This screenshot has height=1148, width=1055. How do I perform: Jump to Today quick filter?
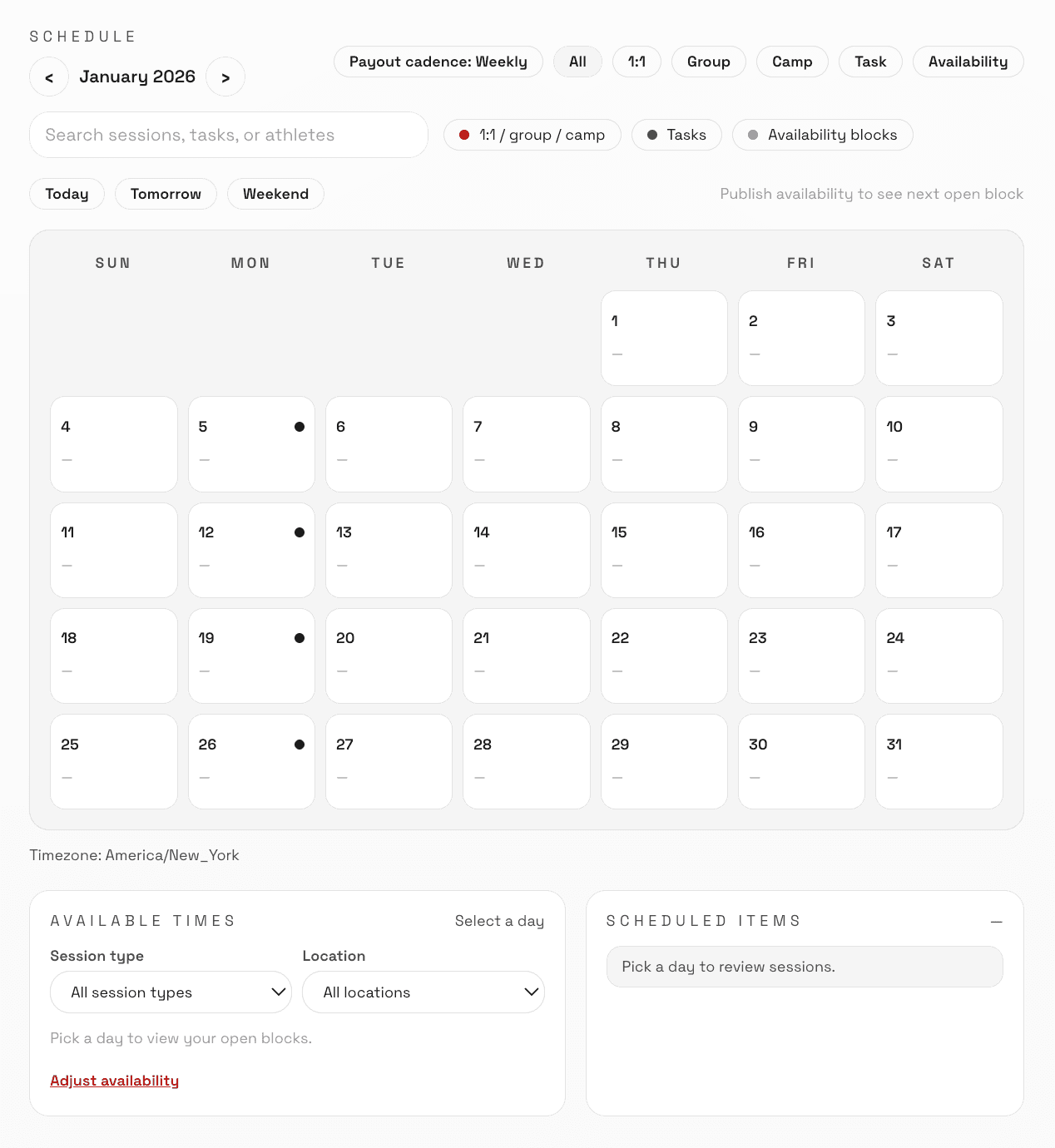[67, 194]
